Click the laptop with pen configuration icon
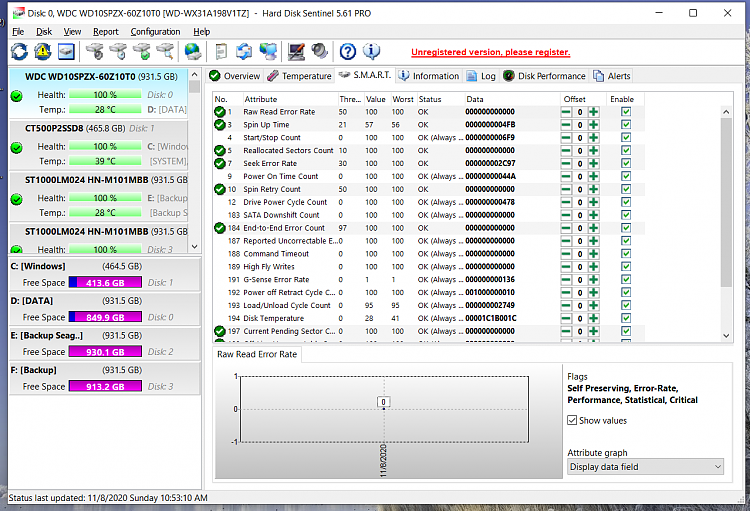Screen dimensions: 750x511 point(296,51)
